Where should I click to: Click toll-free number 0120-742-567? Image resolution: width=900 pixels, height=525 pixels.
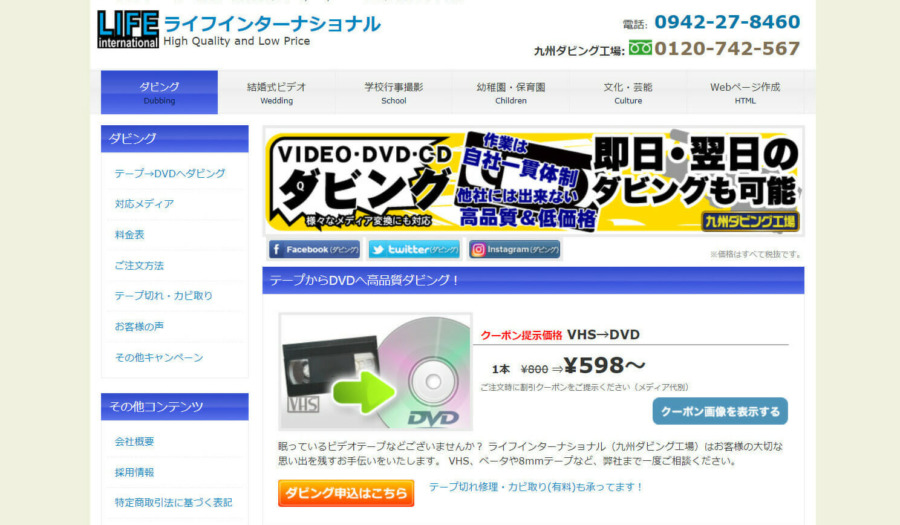tap(727, 48)
